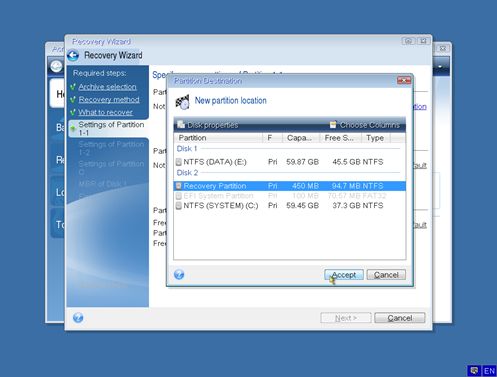Sort by Partition column header
Screen dimensions: 497x377
tap(218, 138)
